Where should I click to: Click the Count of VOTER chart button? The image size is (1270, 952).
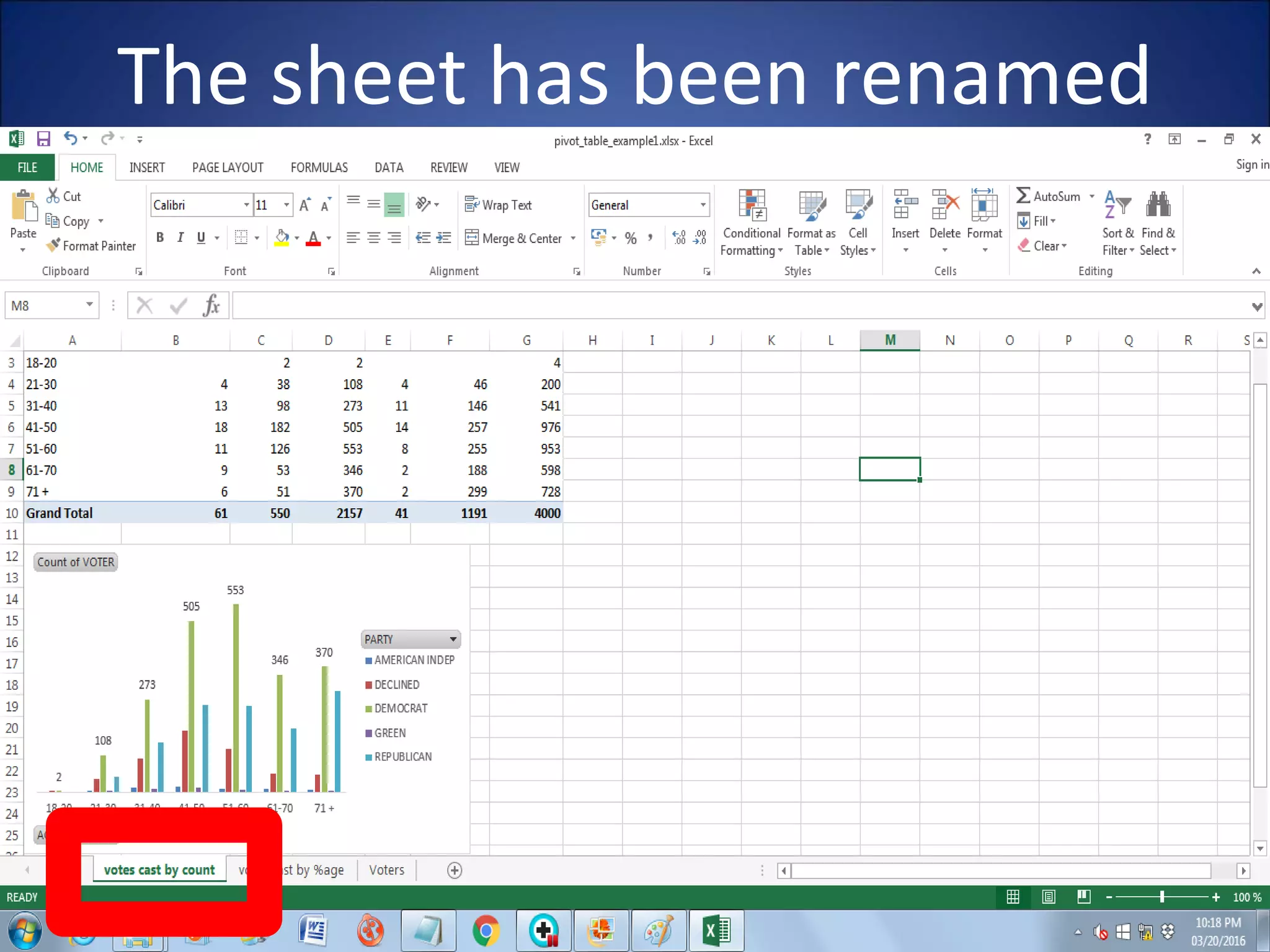[76, 562]
